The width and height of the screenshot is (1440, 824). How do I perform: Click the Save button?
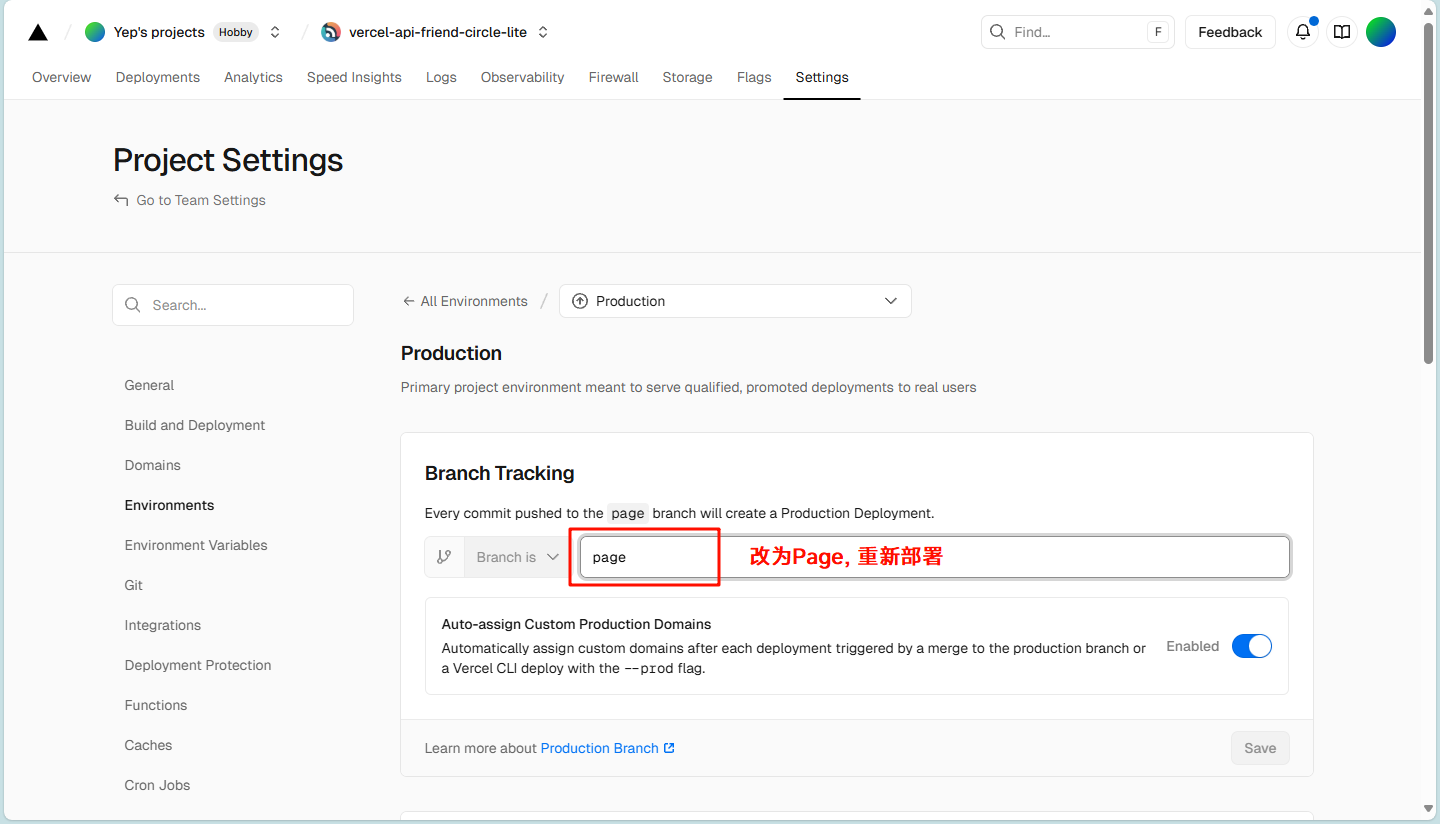[x=1260, y=748]
